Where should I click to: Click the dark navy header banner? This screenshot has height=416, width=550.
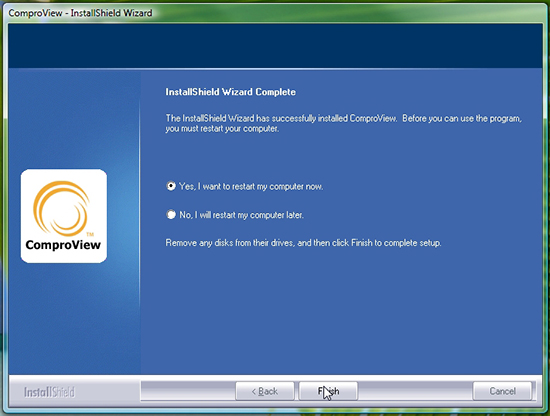275,46
